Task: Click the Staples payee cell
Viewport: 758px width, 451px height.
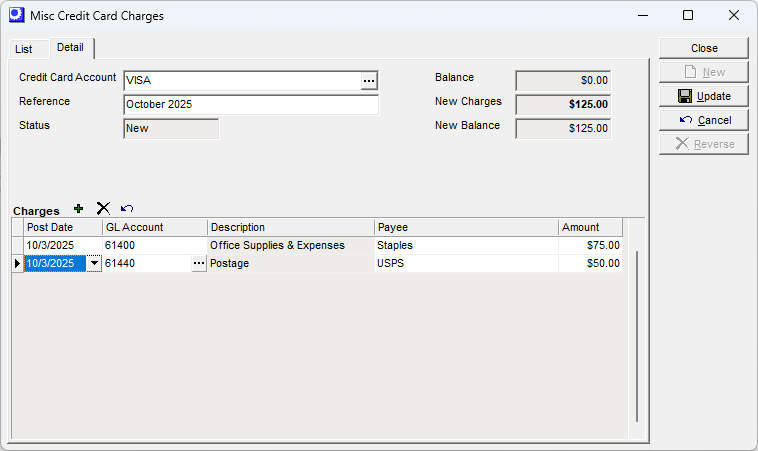Action: 466,246
